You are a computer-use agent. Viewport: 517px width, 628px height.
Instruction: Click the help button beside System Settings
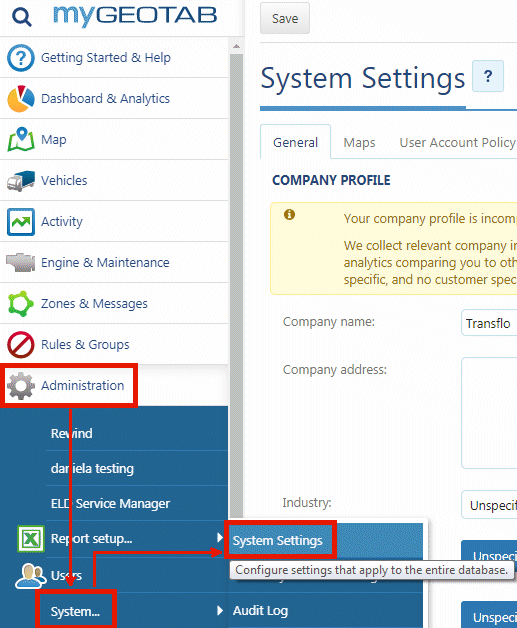[488, 76]
